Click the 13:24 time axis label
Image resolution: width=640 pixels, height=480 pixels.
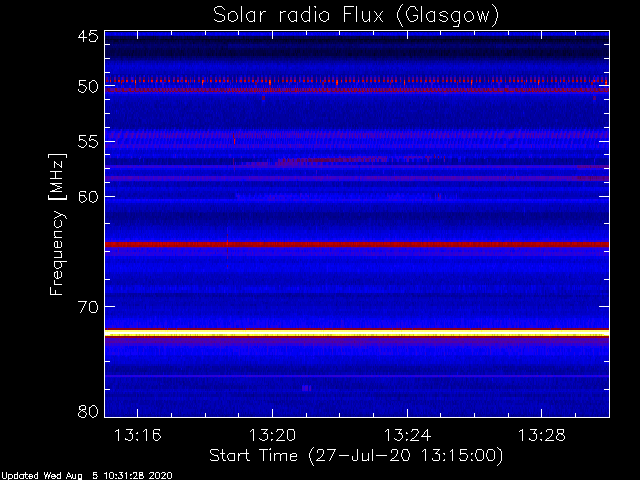pos(407,435)
